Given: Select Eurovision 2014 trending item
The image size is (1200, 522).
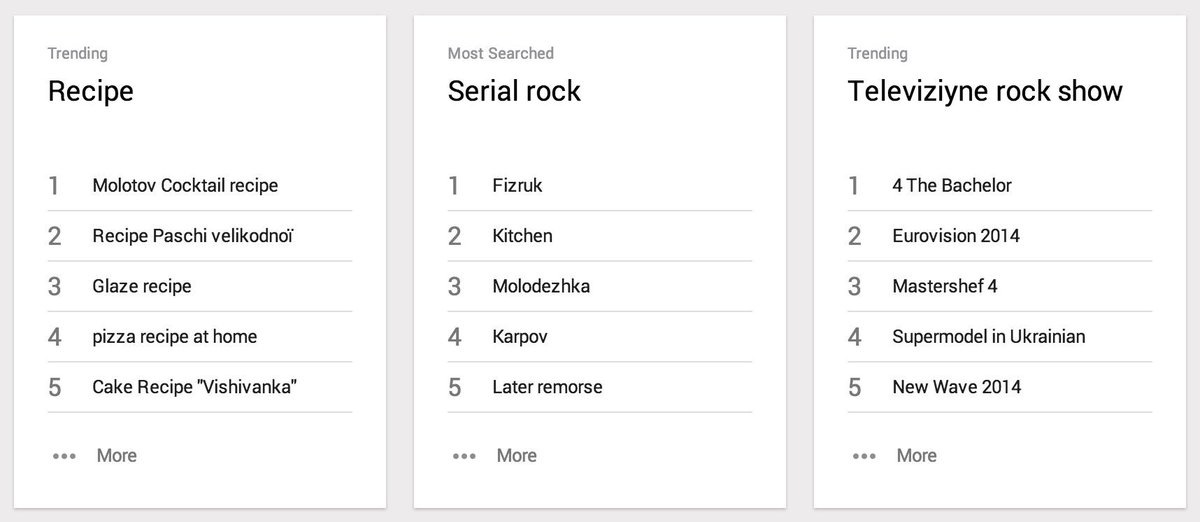Looking at the screenshot, I should pyautogui.click(x=955, y=236).
